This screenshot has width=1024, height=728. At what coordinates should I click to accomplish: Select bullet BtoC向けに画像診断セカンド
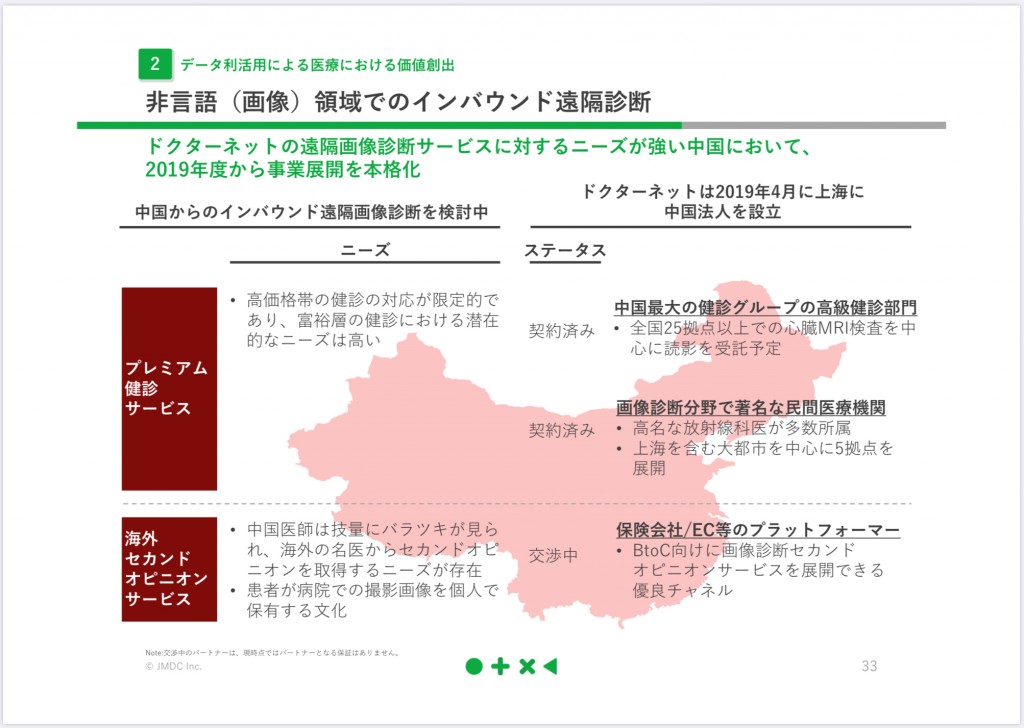[x=744, y=550]
